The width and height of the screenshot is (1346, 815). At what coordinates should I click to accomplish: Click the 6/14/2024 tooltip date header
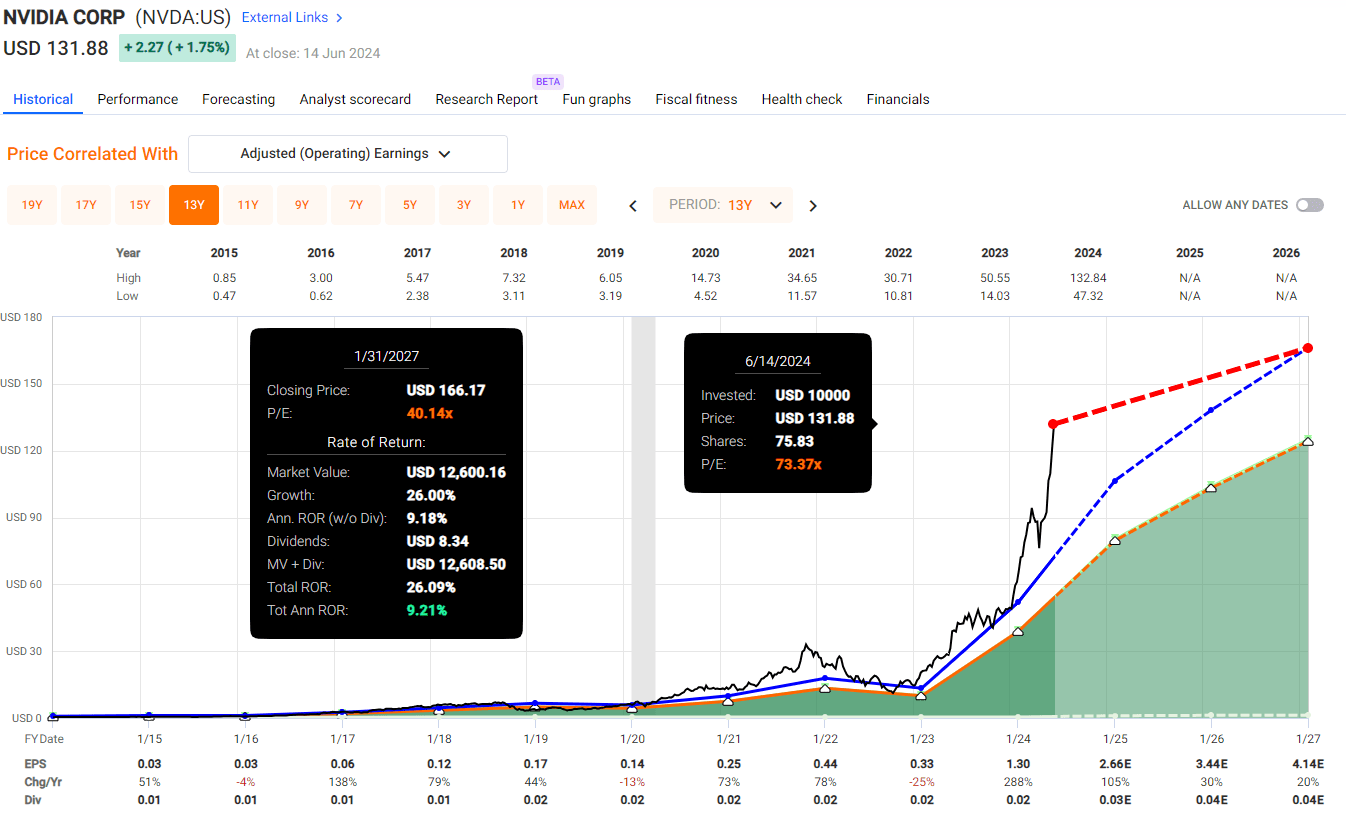click(x=778, y=361)
